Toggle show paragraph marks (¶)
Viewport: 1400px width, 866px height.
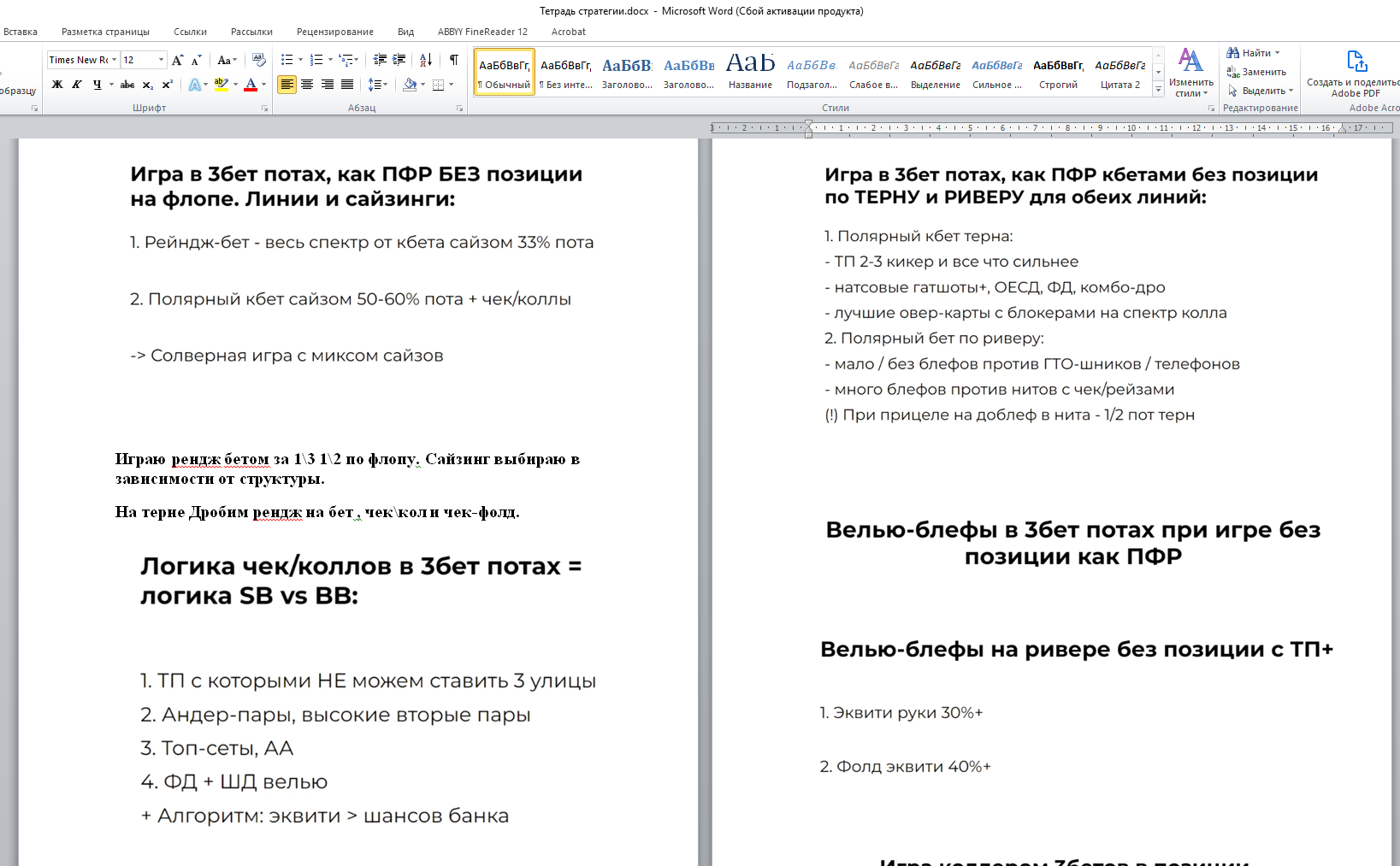[x=453, y=60]
